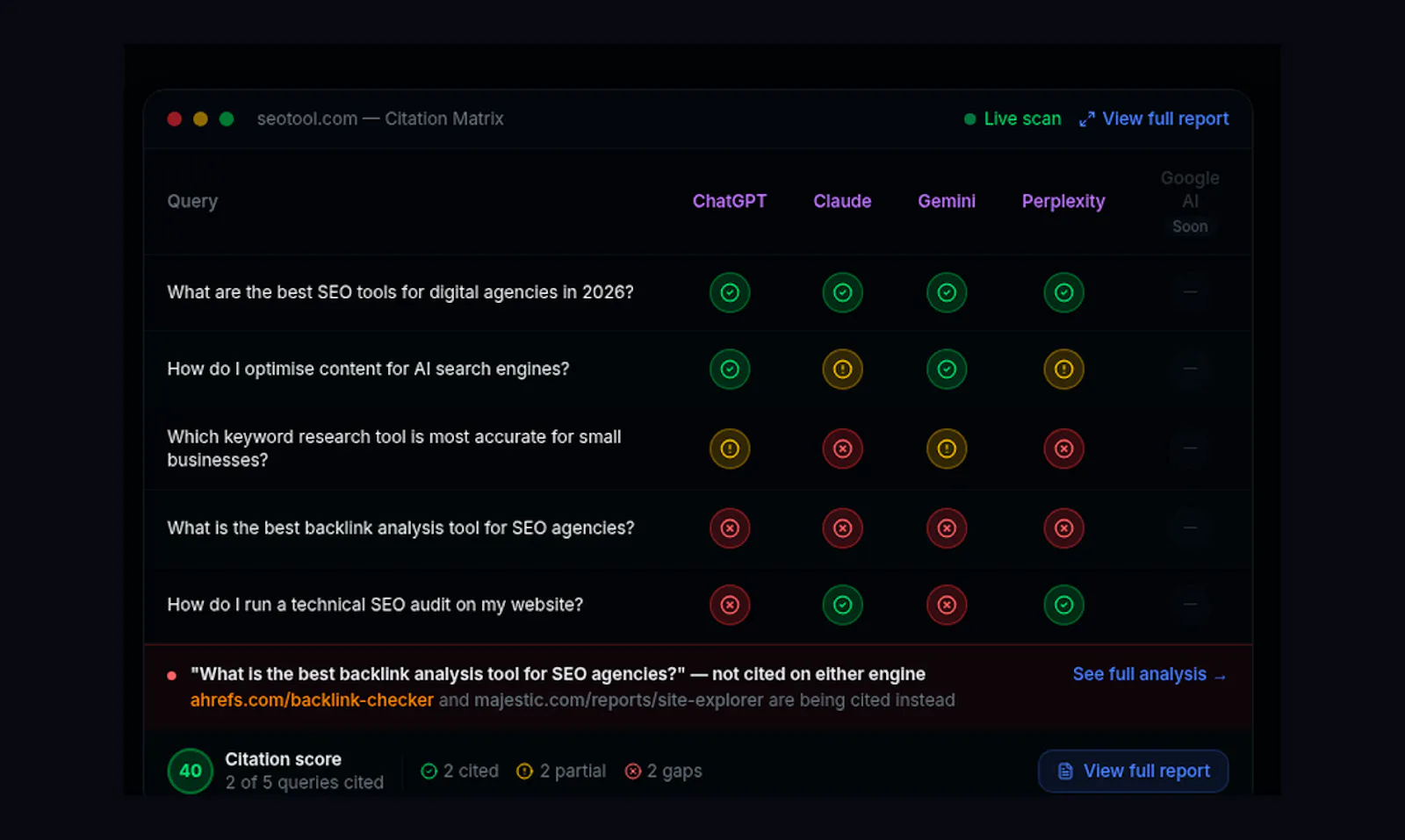
Task: Select the backlink analysis tool query row text
Action: [400, 528]
